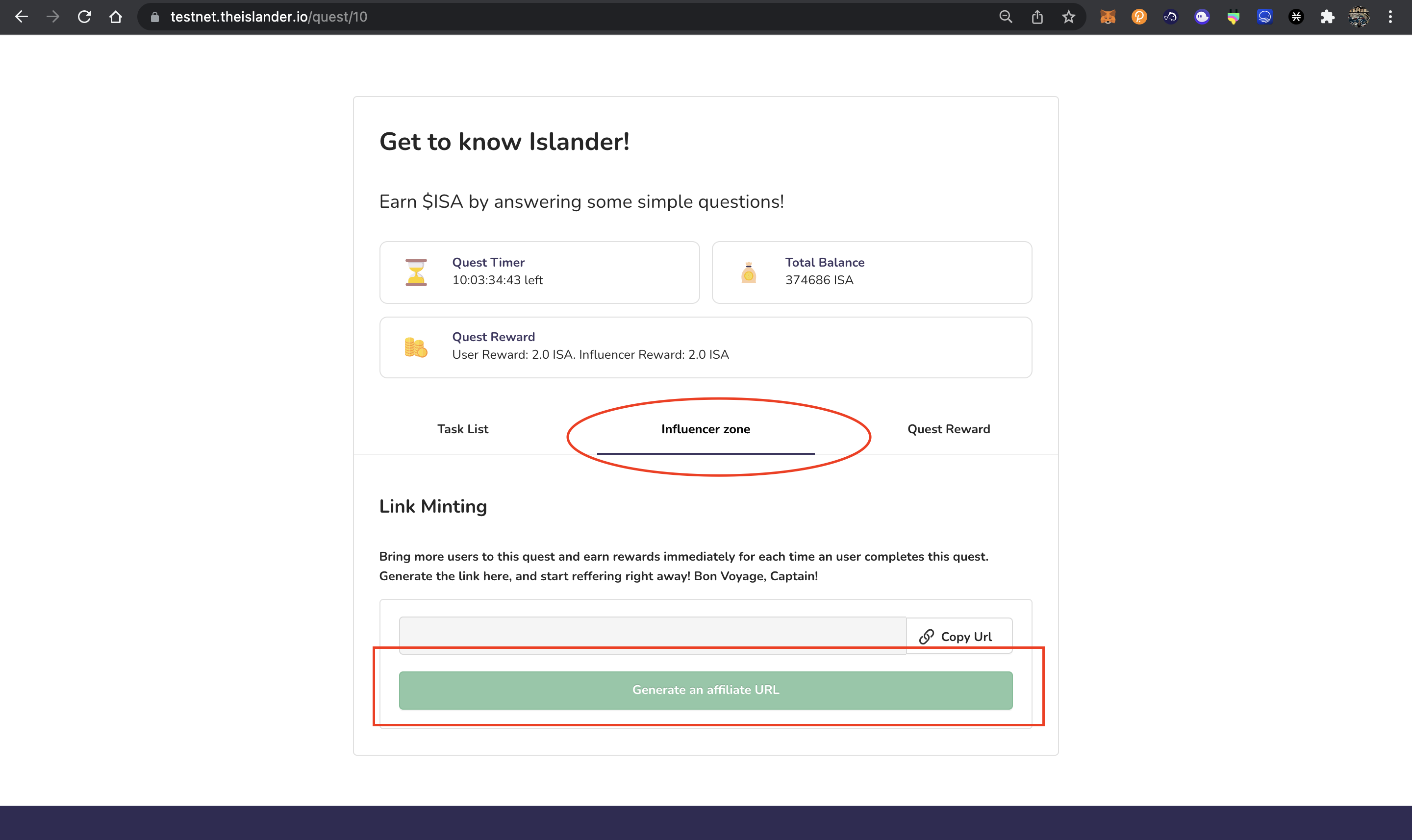Click the rainbow plug extension icon
The height and width of the screenshot is (840, 1412).
pos(1233,17)
